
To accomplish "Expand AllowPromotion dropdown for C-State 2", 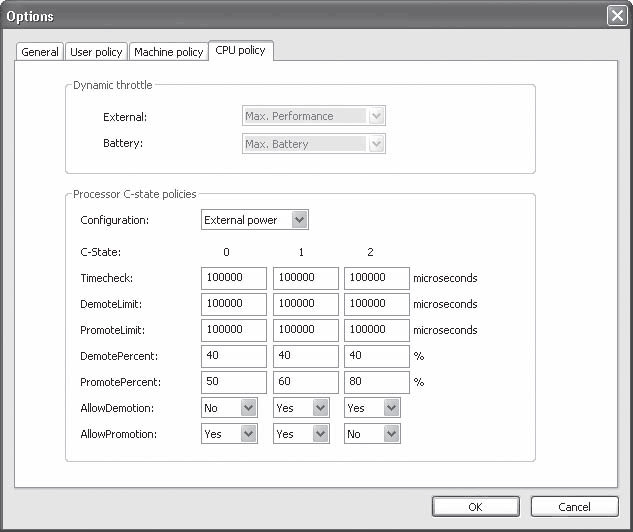I will coord(372,434).
